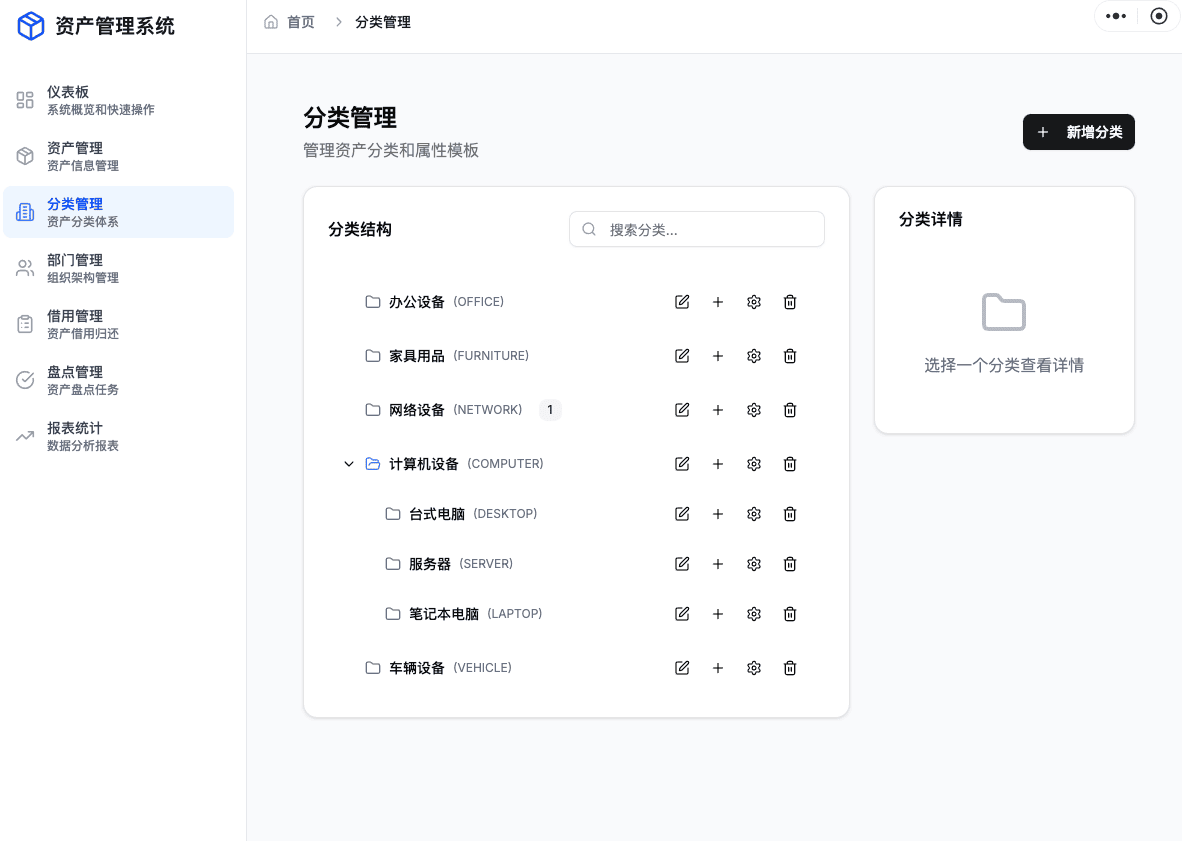Delete the 计算机设备 category
The height and width of the screenshot is (841, 1182).
click(x=790, y=464)
